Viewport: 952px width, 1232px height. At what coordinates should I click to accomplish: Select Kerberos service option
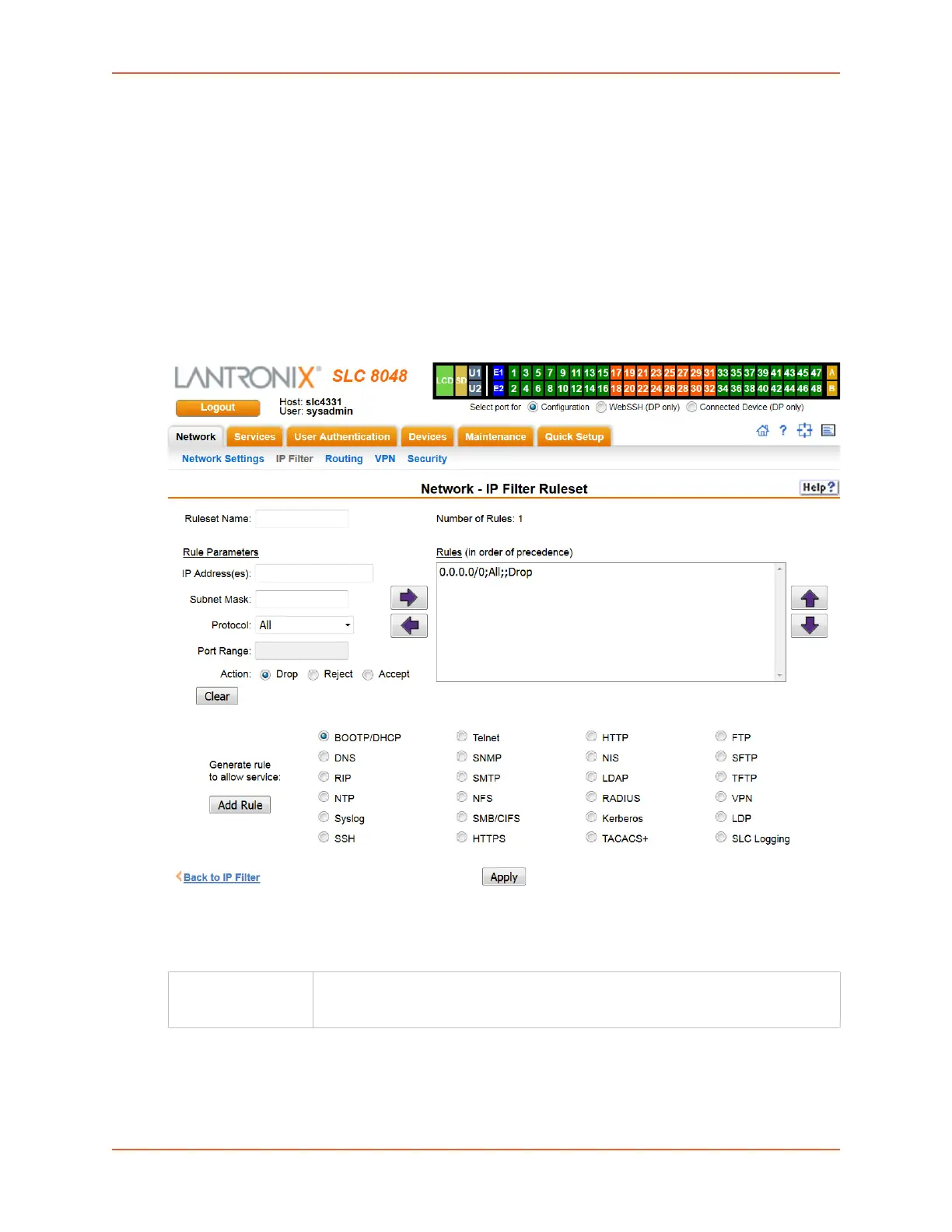[x=591, y=817]
